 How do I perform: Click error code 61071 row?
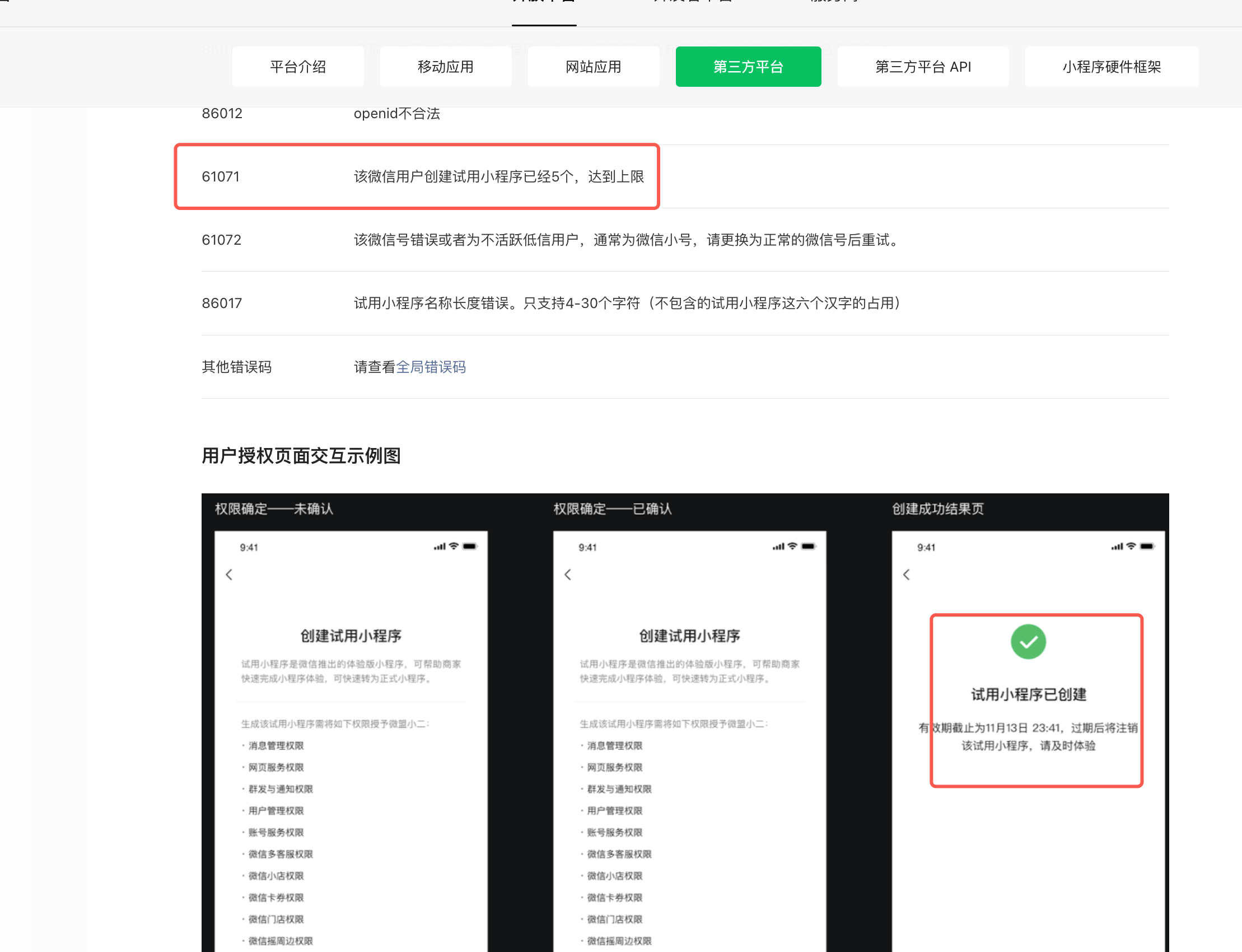[221, 177]
